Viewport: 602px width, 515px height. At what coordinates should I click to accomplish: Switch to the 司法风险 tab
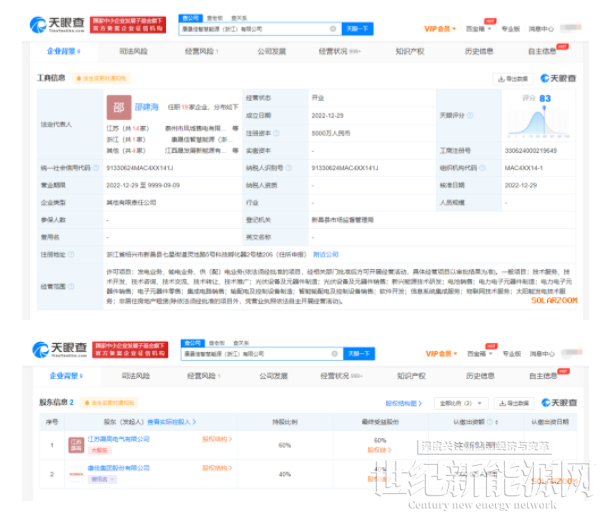pyautogui.click(x=134, y=50)
